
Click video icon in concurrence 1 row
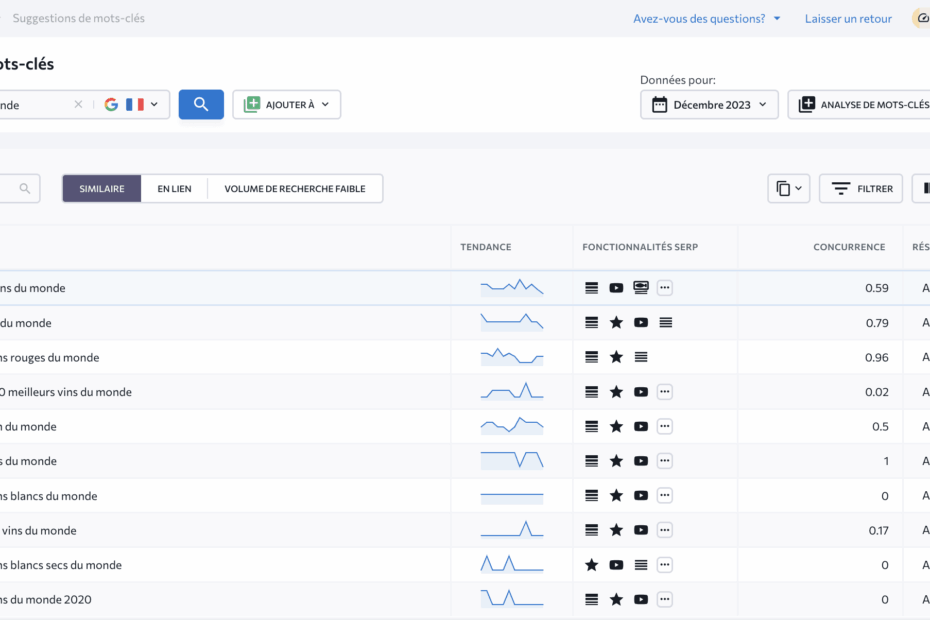641,461
